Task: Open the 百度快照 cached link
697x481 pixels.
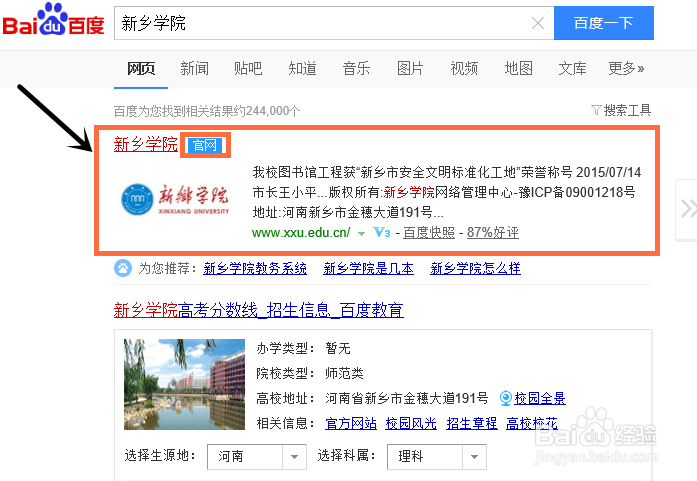Action: [x=429, y=232]
